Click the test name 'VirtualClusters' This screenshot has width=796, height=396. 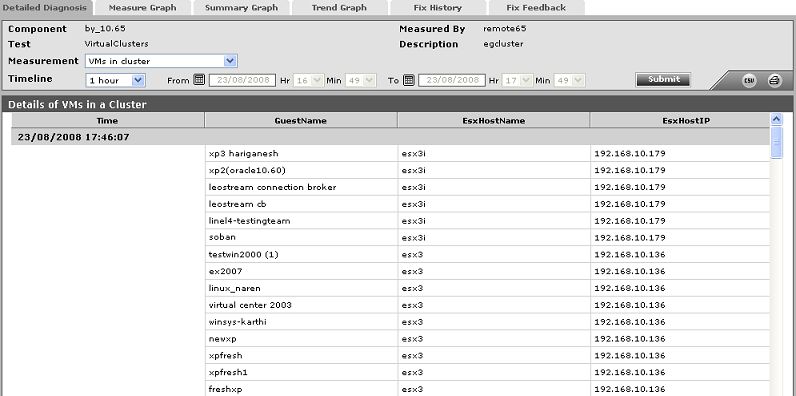(x=117, y=44)
